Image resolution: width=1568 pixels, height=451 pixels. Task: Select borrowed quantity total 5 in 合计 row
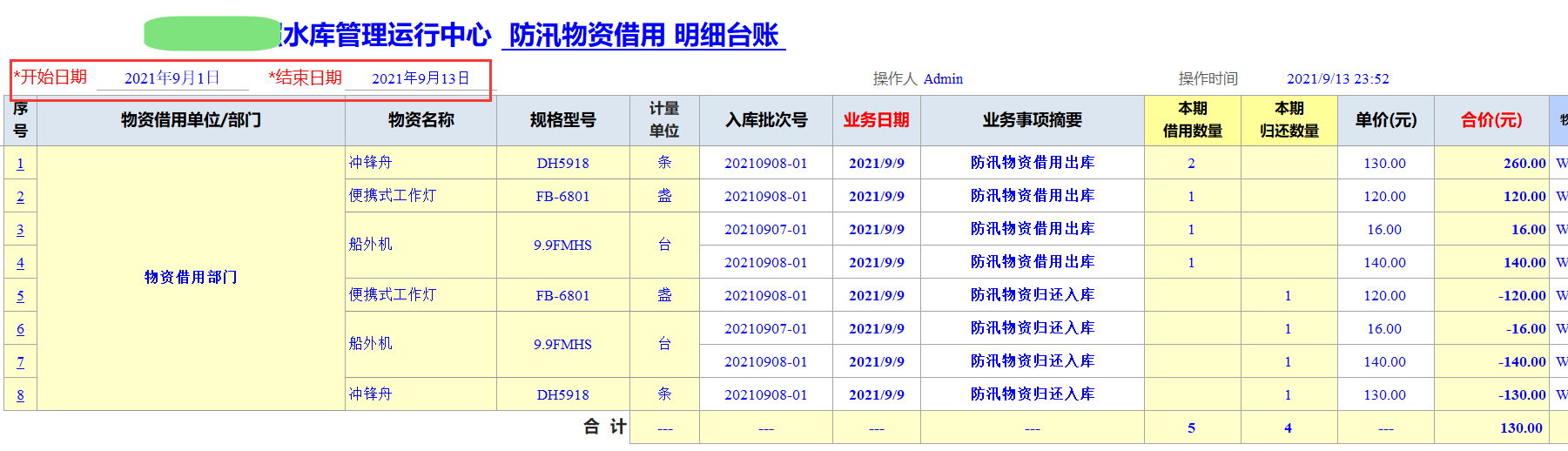click(x=1191, y=428)
